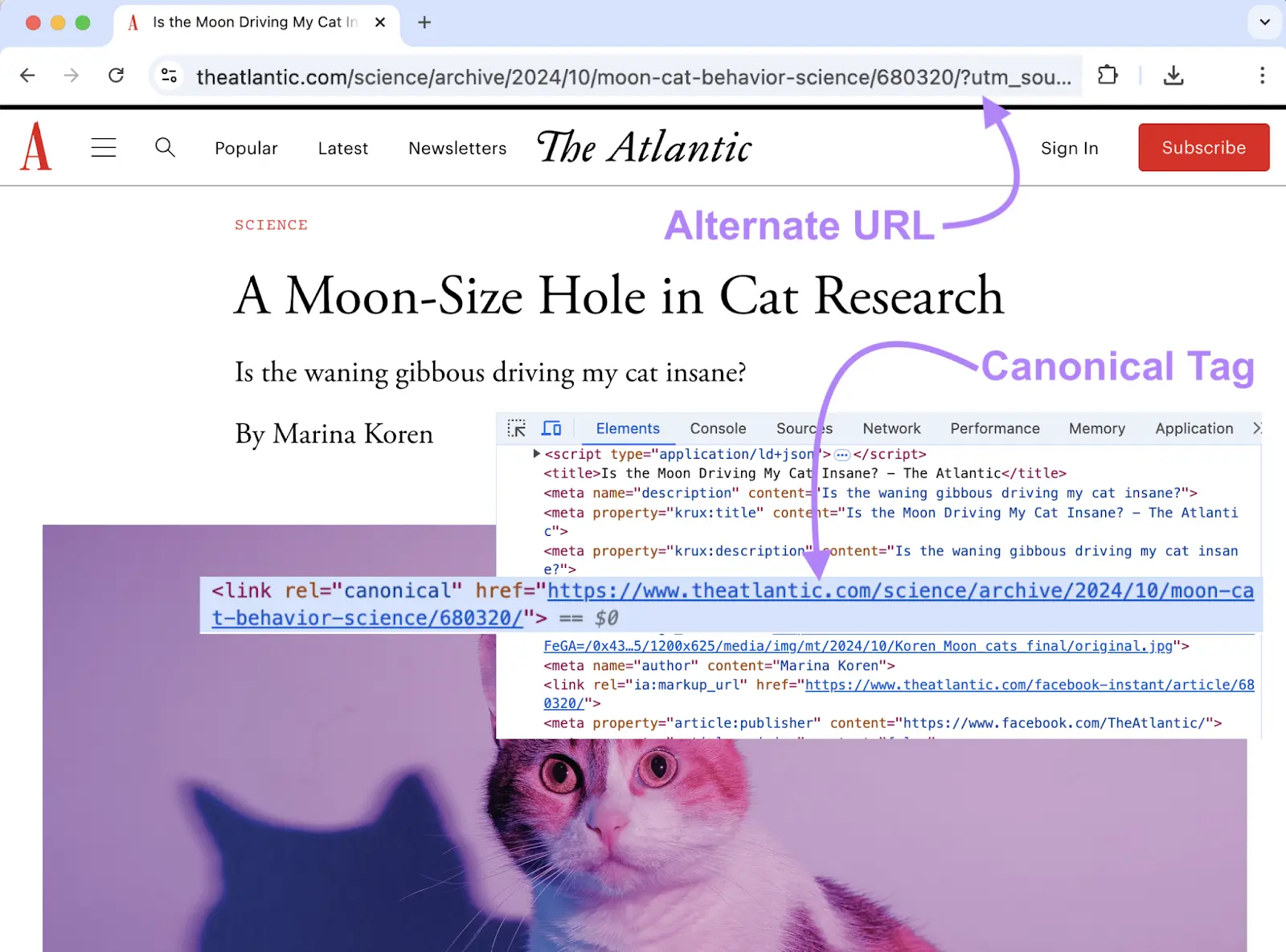Select The Atlantic logo icon

(x=36, y=147)
